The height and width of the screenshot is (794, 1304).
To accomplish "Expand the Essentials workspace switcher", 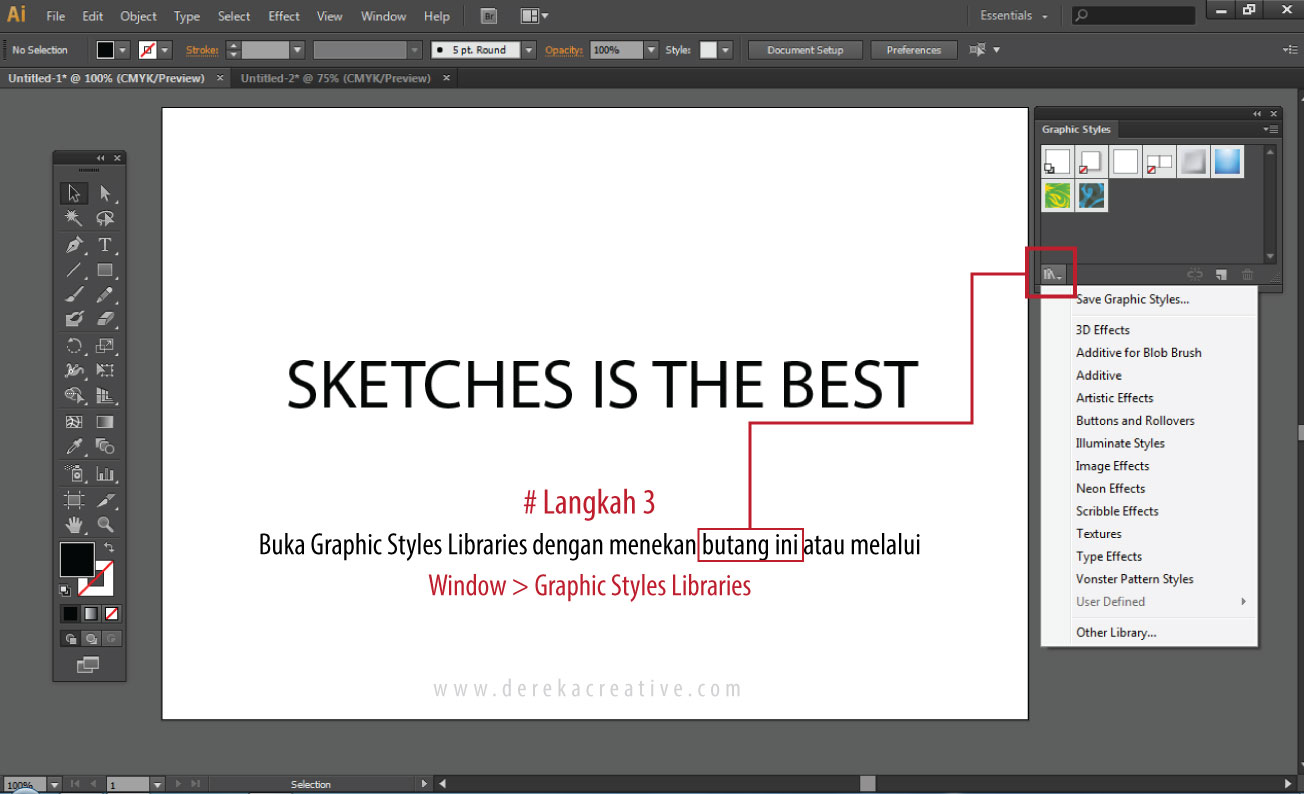I will tap(1014, 16).
